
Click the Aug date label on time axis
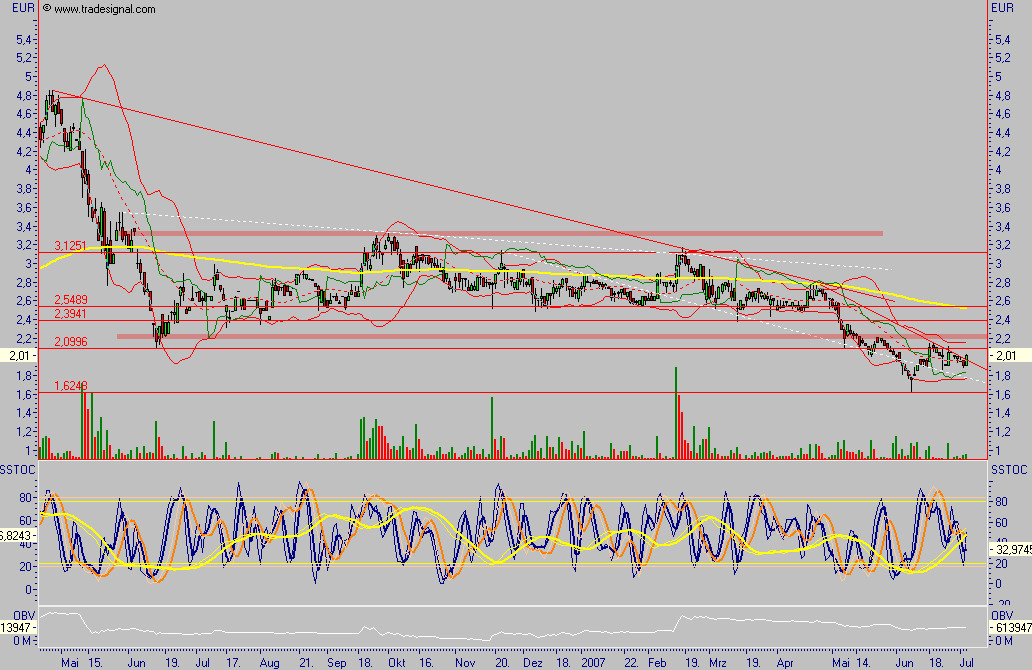tap(269, 663)
